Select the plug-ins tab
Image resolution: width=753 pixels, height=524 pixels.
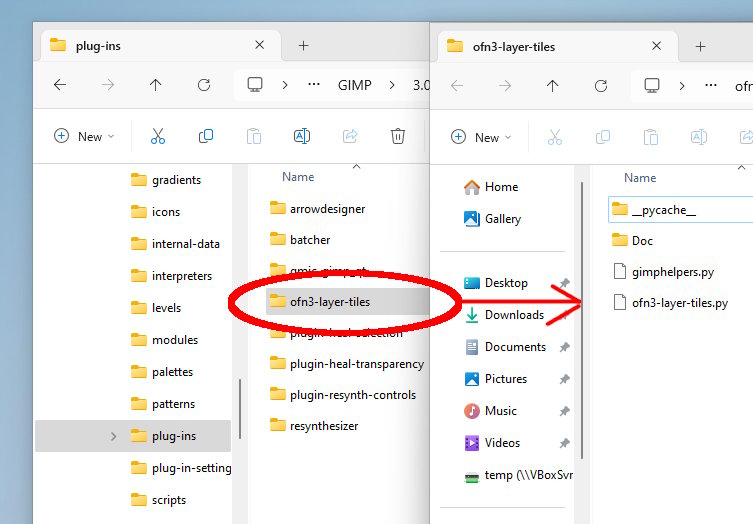pyautogui.click(x=161, y=46)
